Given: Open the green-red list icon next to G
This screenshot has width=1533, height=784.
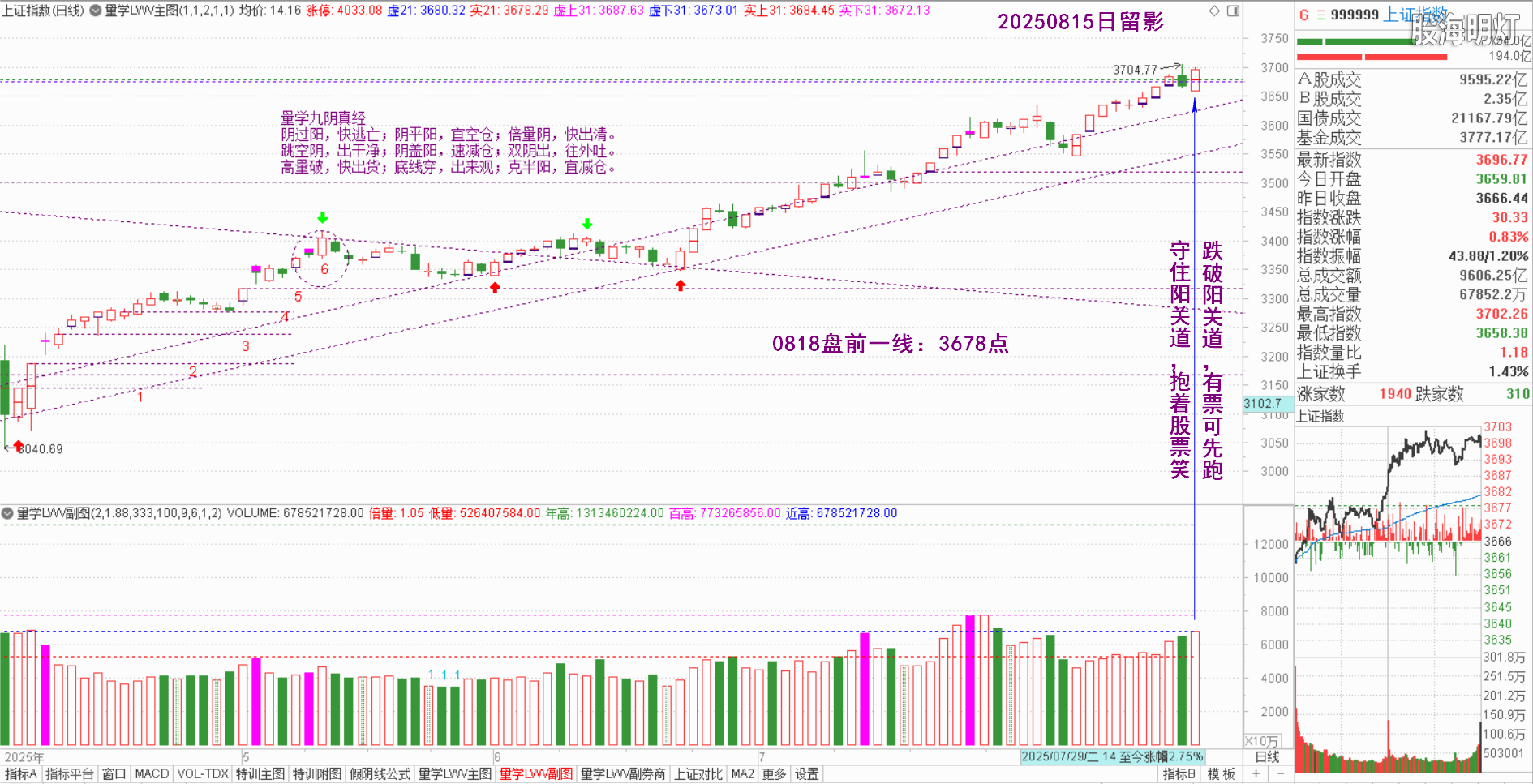Looking at the screenshot, I should 1320,15.
